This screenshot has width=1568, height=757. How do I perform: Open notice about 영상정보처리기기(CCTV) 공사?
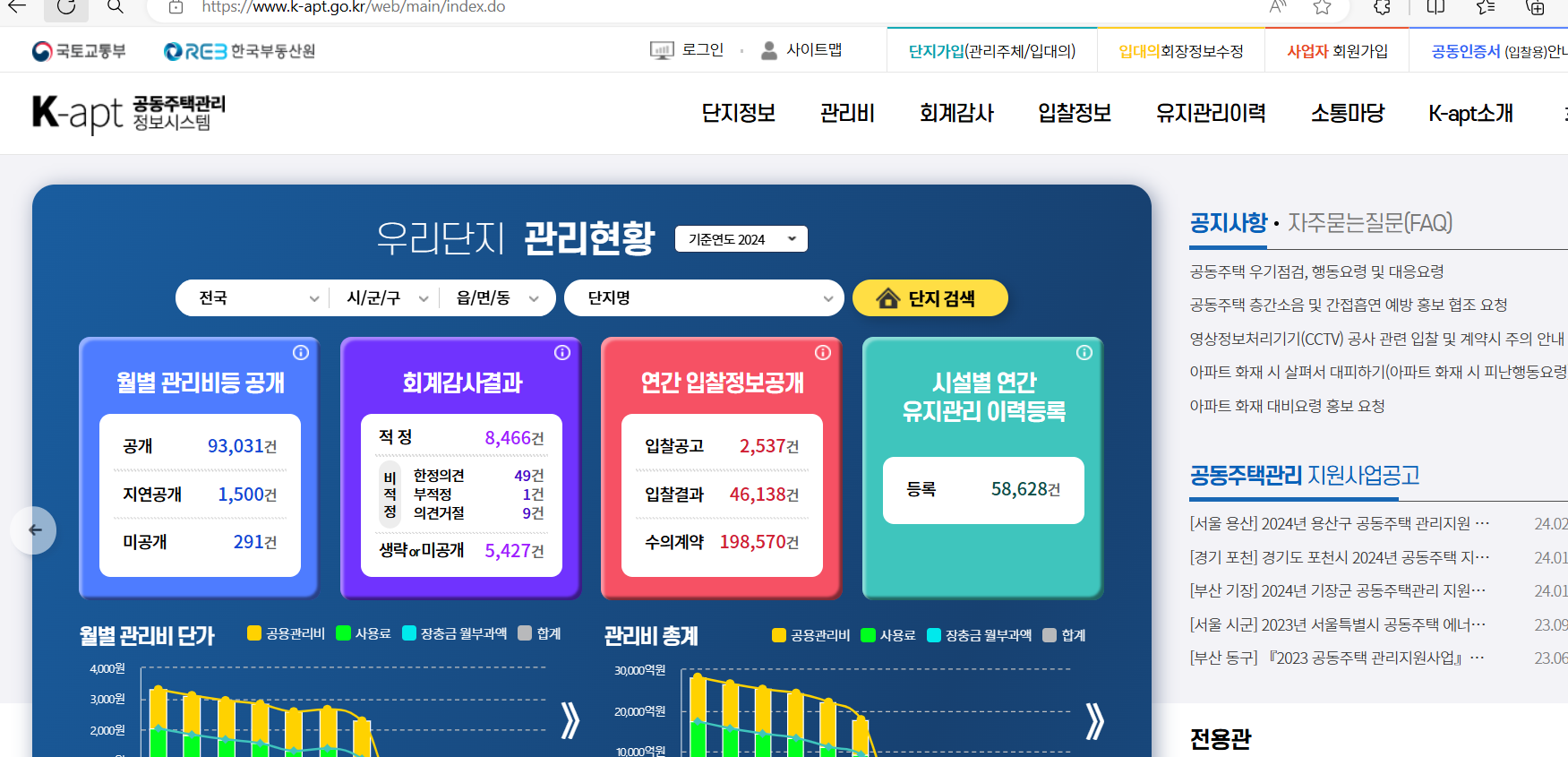1377,339
